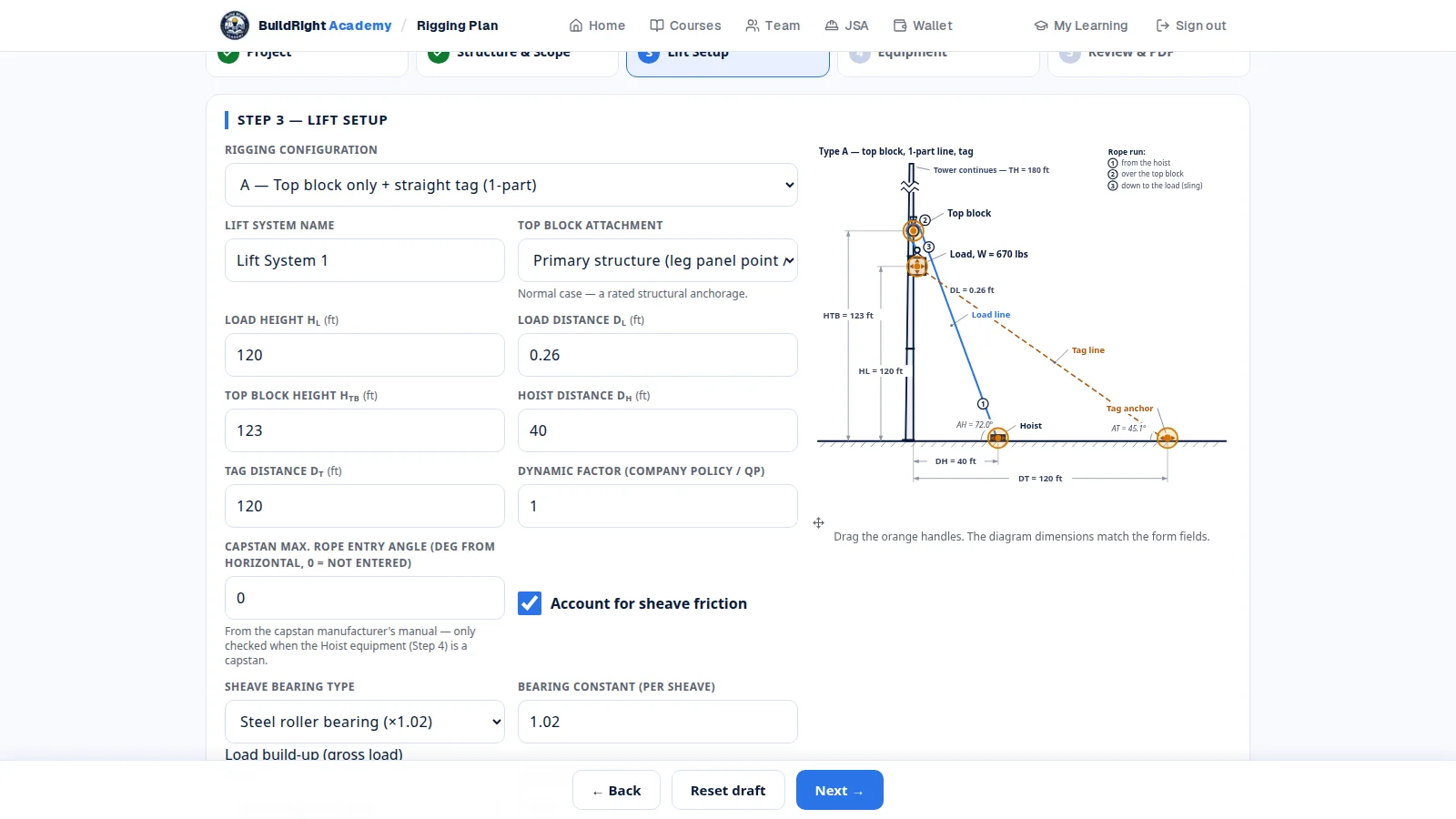Click the "Normal case — a rated structural anchorage." hint

point(632,294)
